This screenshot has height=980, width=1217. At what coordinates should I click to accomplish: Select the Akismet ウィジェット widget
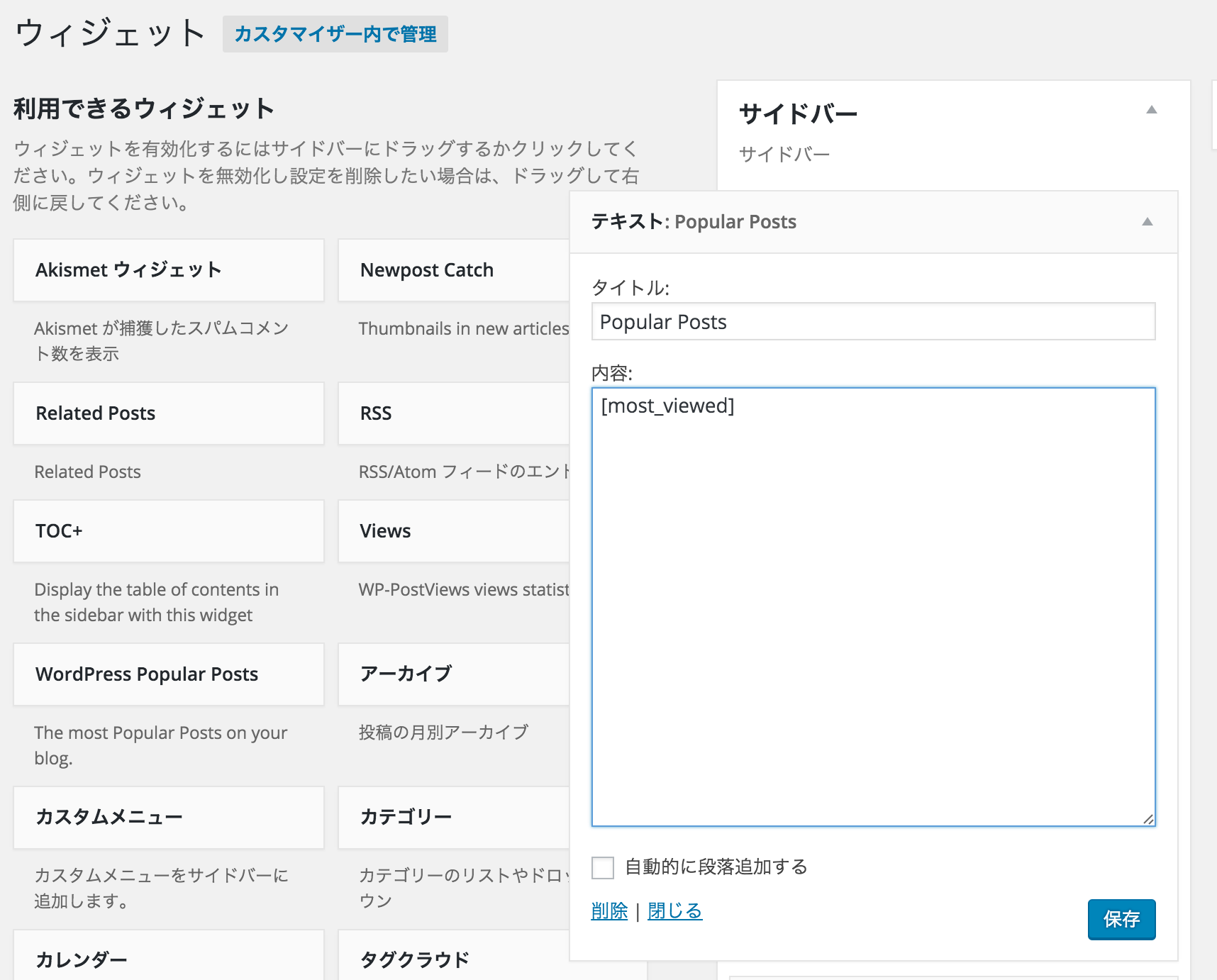click(168, 269)
